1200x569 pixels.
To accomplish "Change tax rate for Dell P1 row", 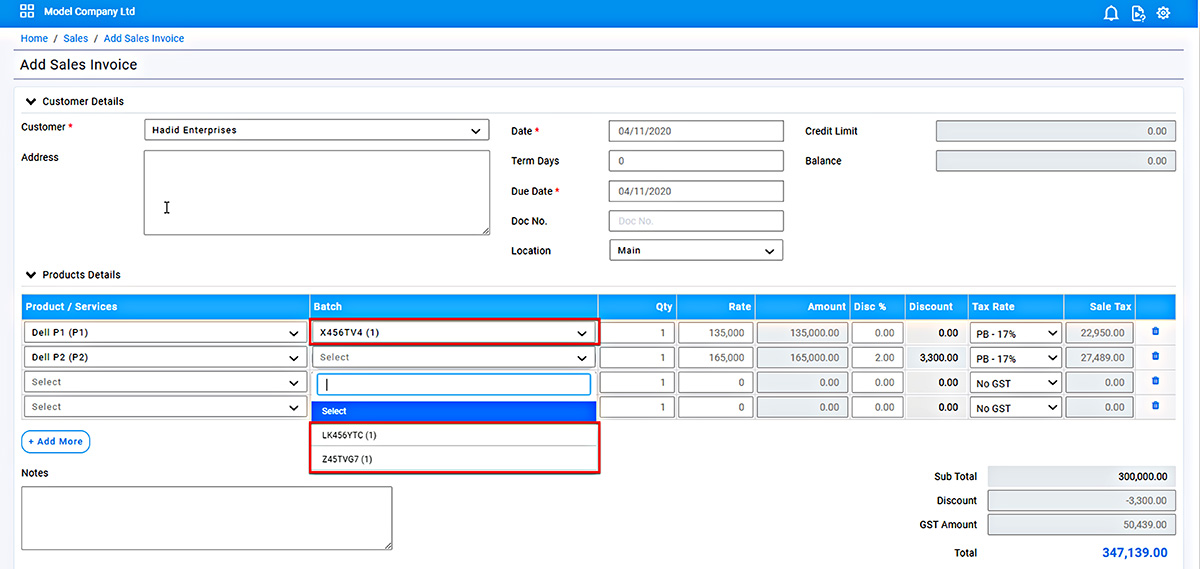I will click(1015, 332).
